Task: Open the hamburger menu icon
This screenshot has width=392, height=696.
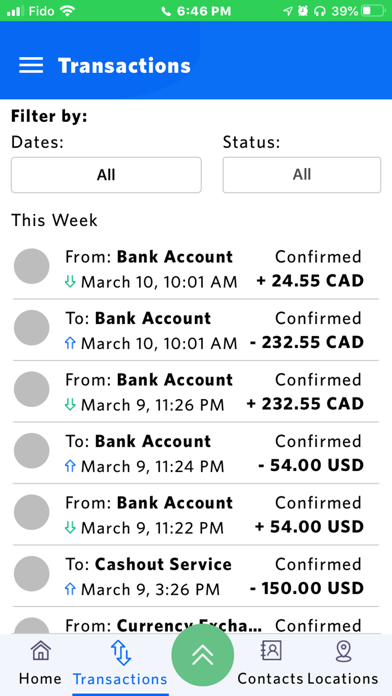Action: tap(31, 65)
